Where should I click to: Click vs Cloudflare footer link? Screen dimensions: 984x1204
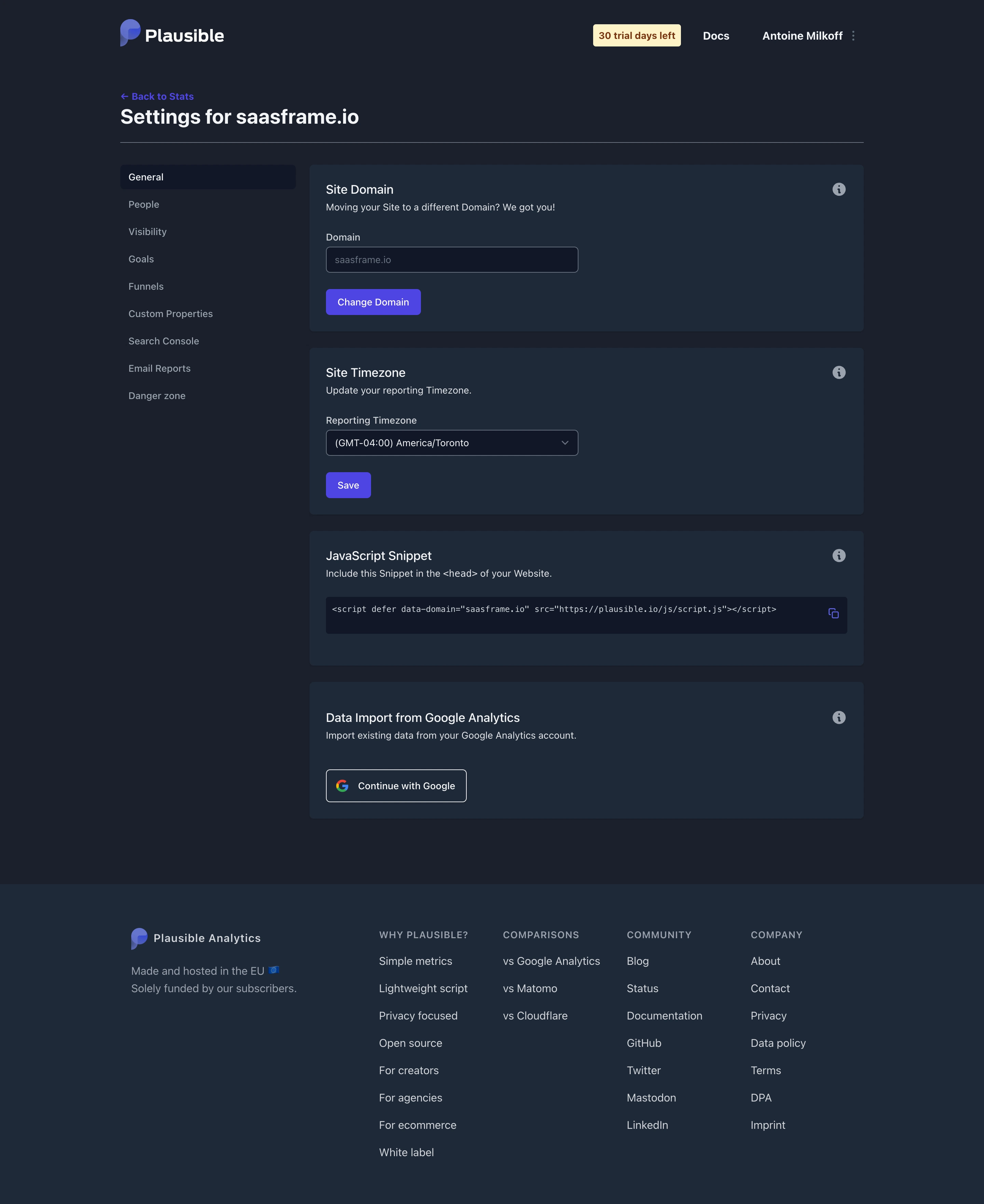(535, 1016)
